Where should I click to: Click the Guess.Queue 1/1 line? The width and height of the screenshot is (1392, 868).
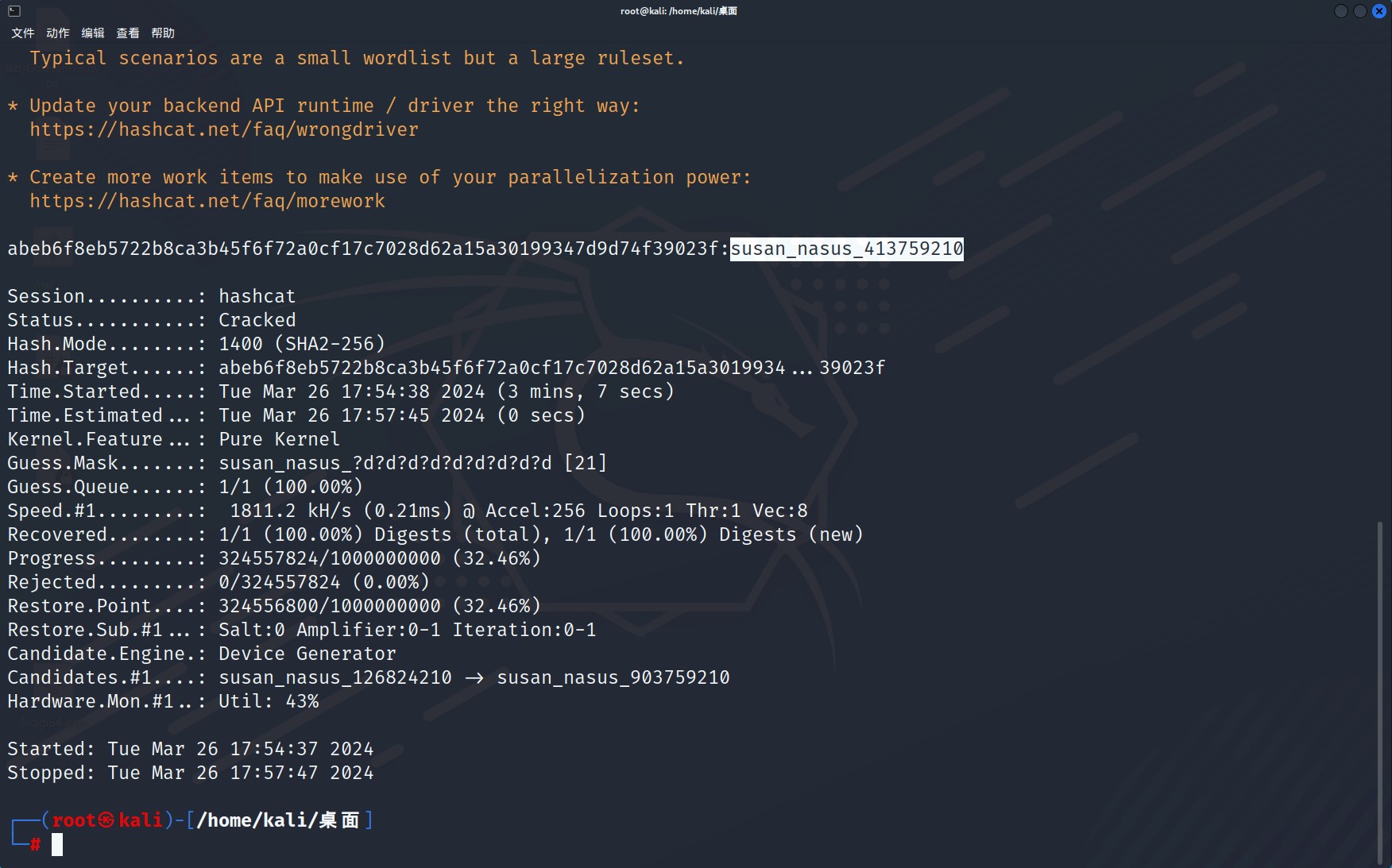[x=185, y=487]
